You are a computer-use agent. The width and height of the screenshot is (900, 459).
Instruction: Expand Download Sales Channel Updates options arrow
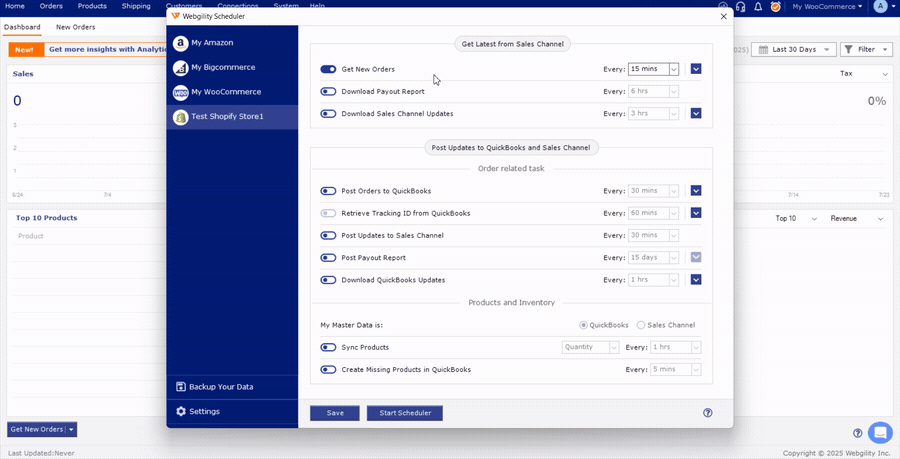click(x=696, y=114)
